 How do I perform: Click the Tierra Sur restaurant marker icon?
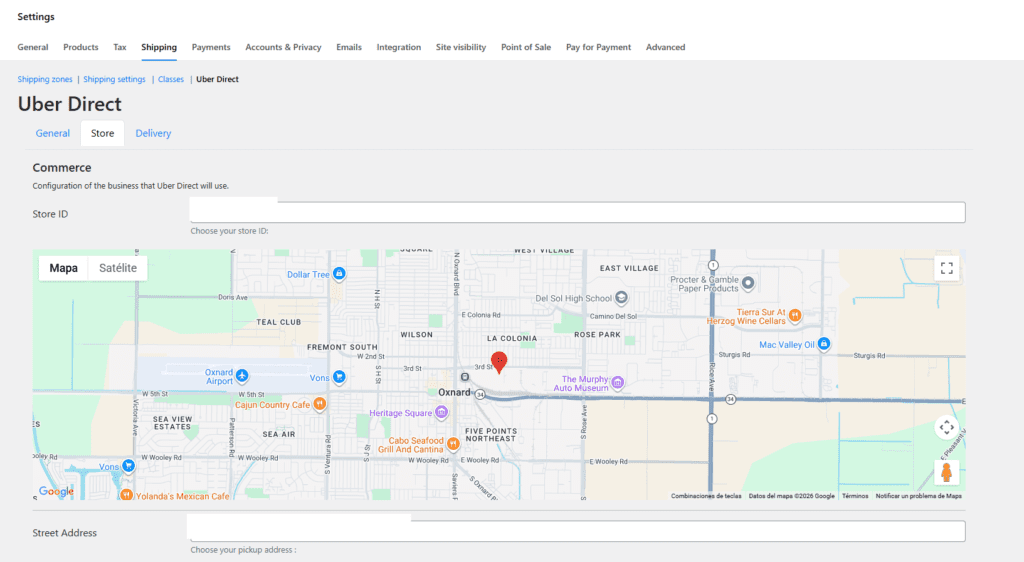pyautogui.click(x=795, y=315)
